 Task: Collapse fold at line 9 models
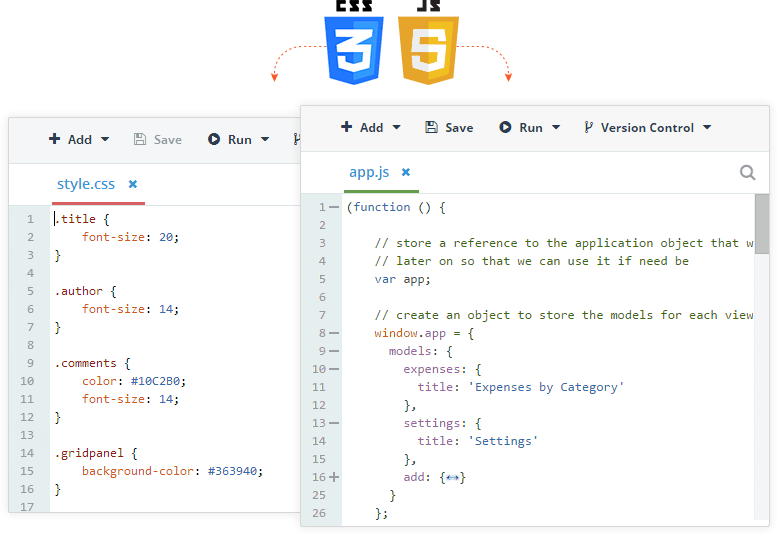click(334, 351)
